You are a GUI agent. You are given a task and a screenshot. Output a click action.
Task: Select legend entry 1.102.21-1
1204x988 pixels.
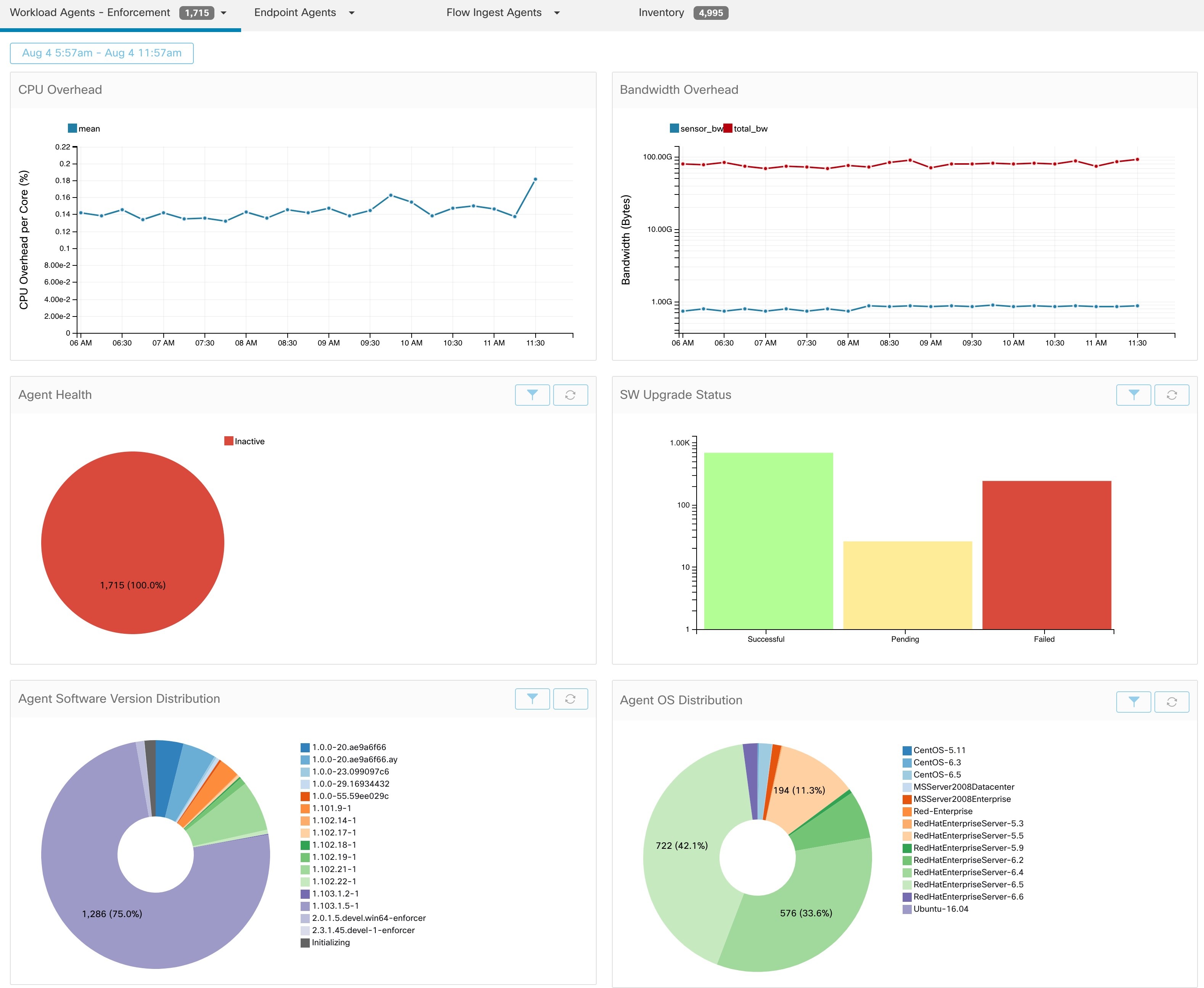click(x=328, y=869)
